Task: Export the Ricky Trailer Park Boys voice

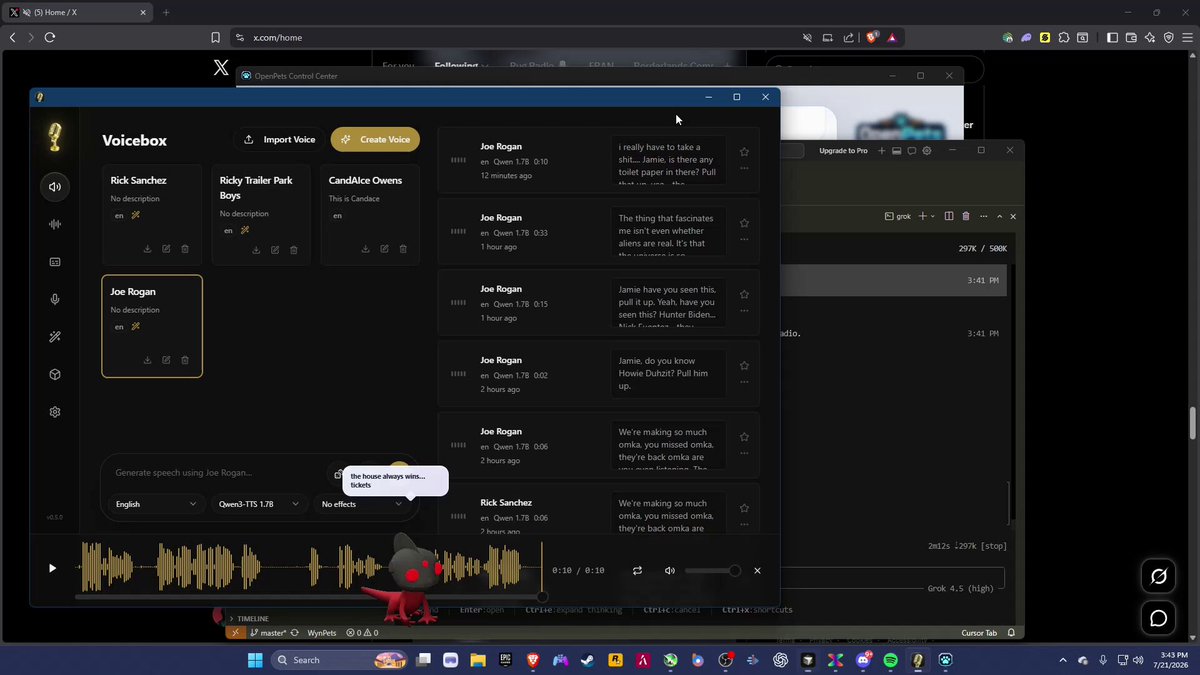Action: click(x=256, y=250)
